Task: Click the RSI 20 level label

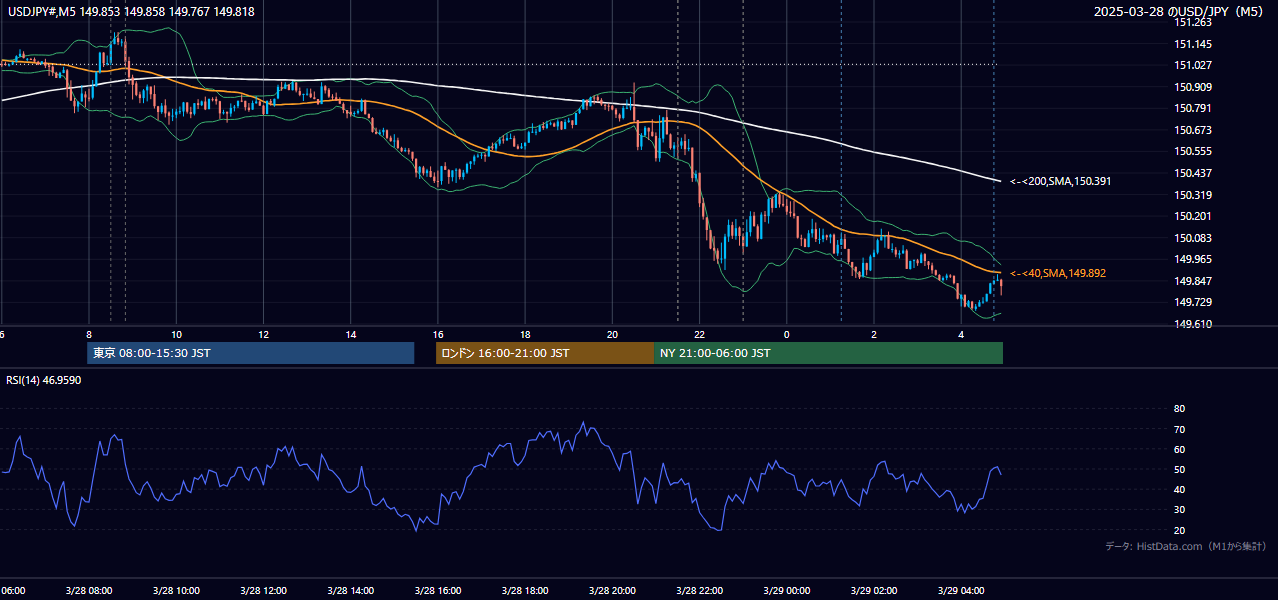Action: coord(1180,530)
